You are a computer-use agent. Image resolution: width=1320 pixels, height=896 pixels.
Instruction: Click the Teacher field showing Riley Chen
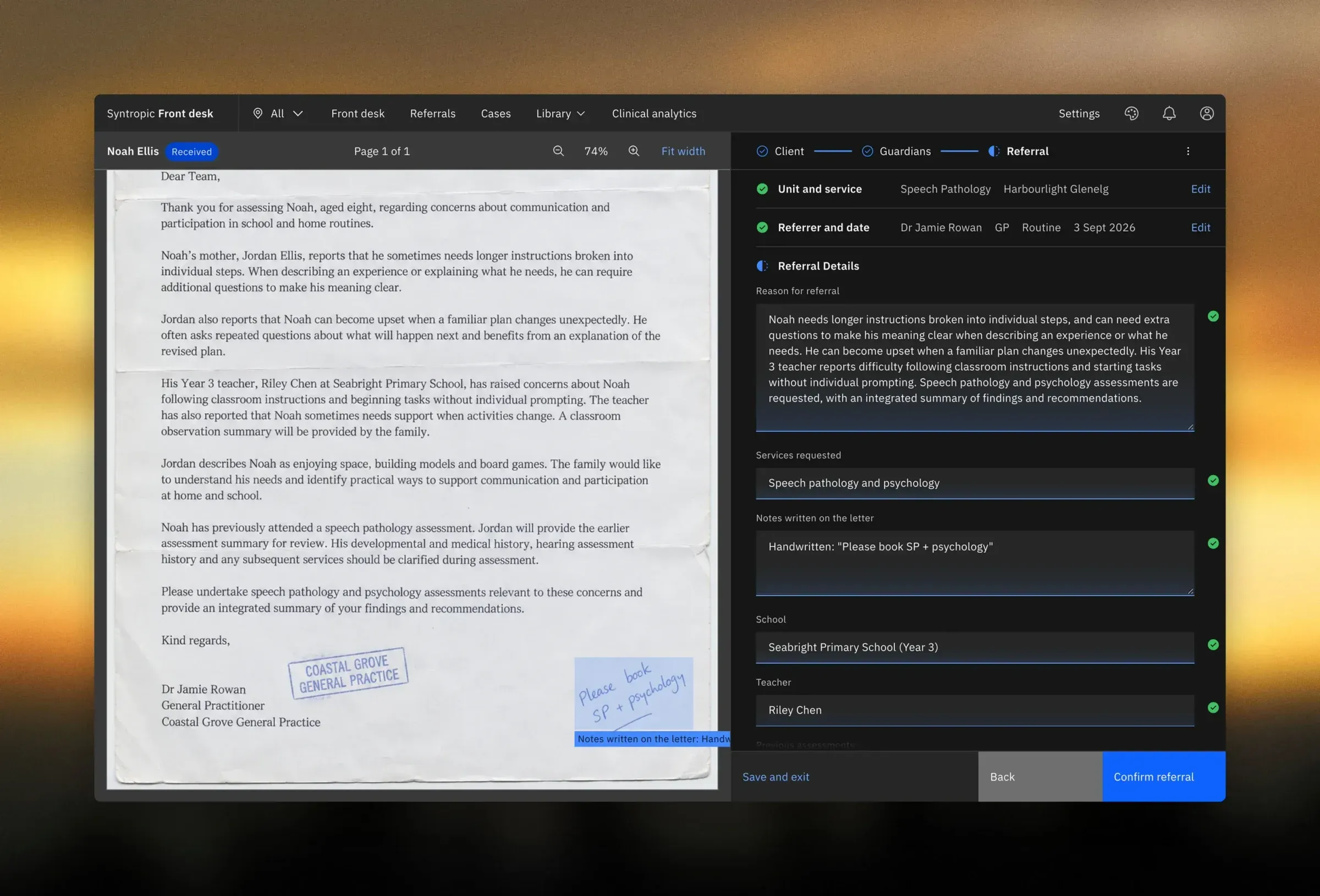(x=975, y=711)
